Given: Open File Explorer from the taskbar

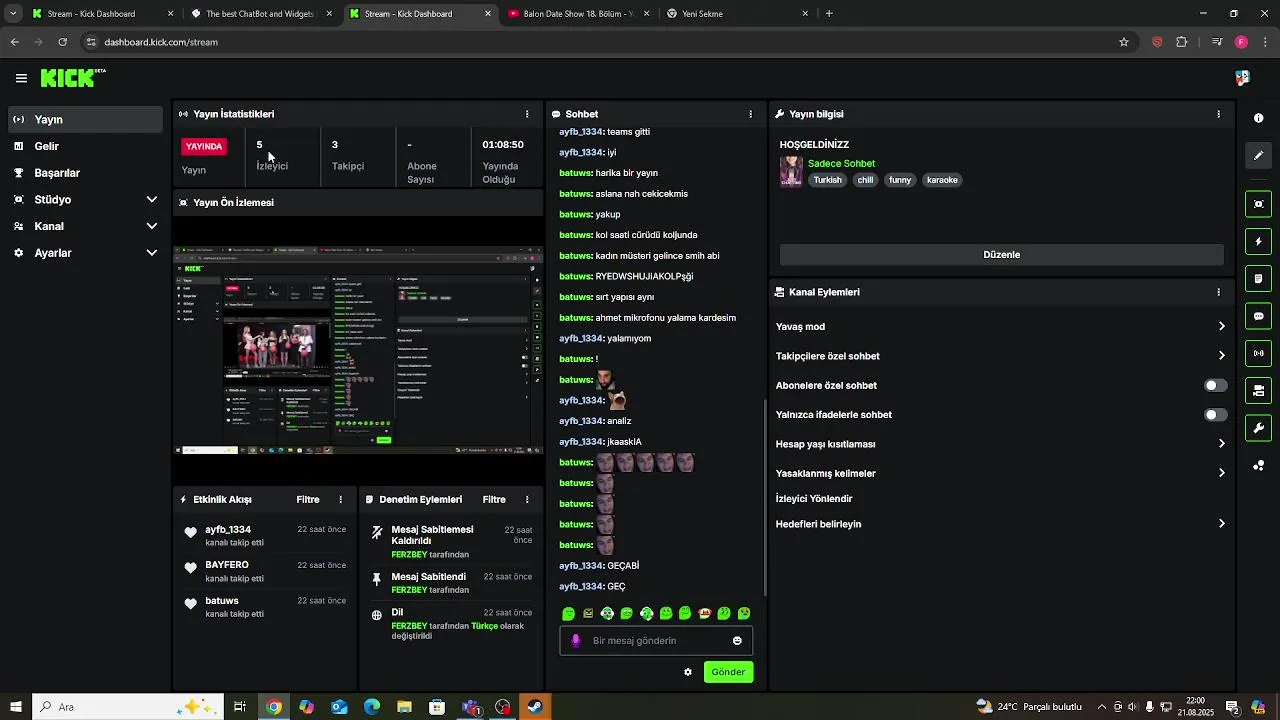Looking at the screenshot, I should pyautogui.click(x=404, y=707).
